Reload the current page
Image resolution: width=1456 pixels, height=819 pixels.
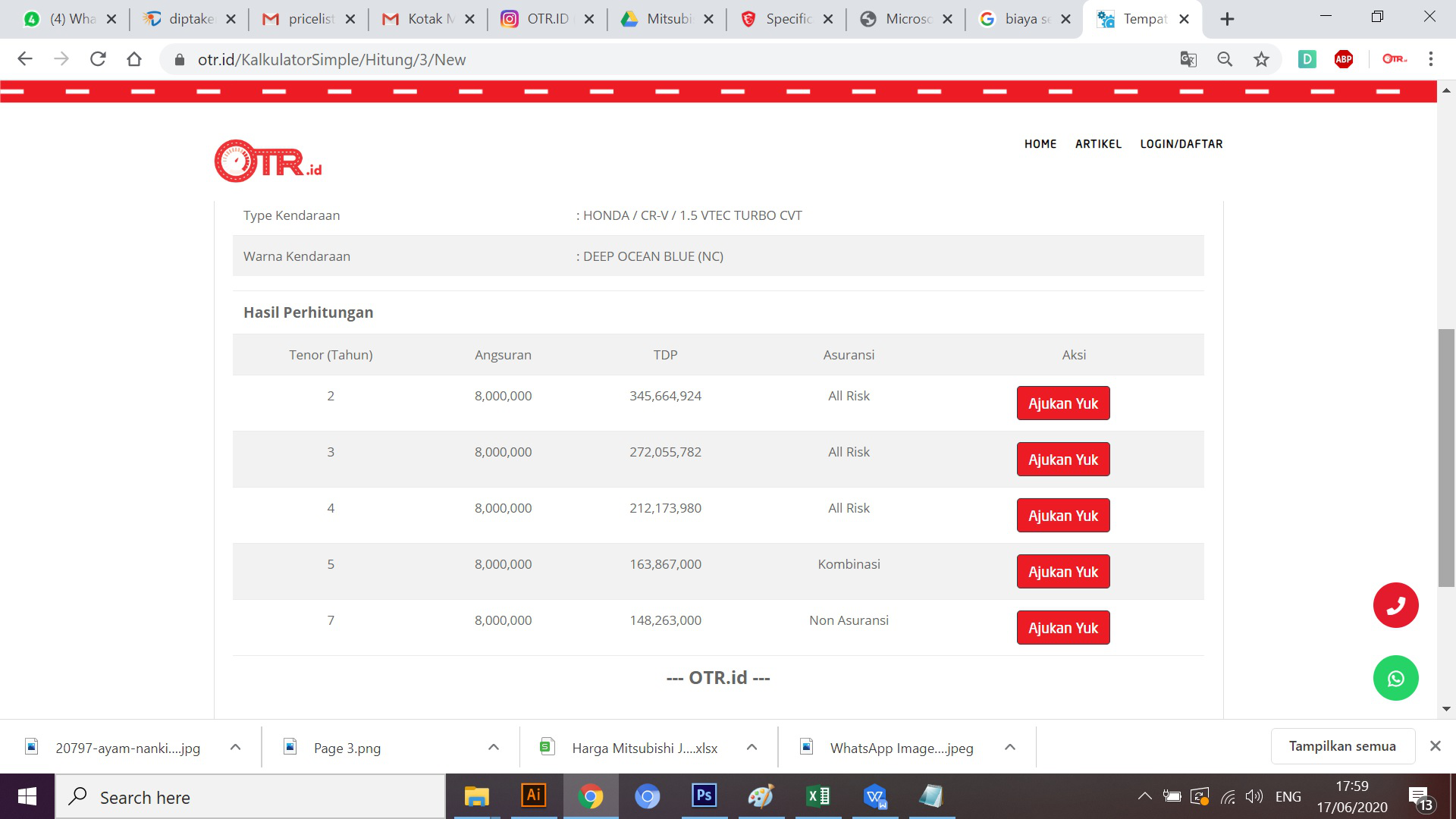tap(98, 59)
